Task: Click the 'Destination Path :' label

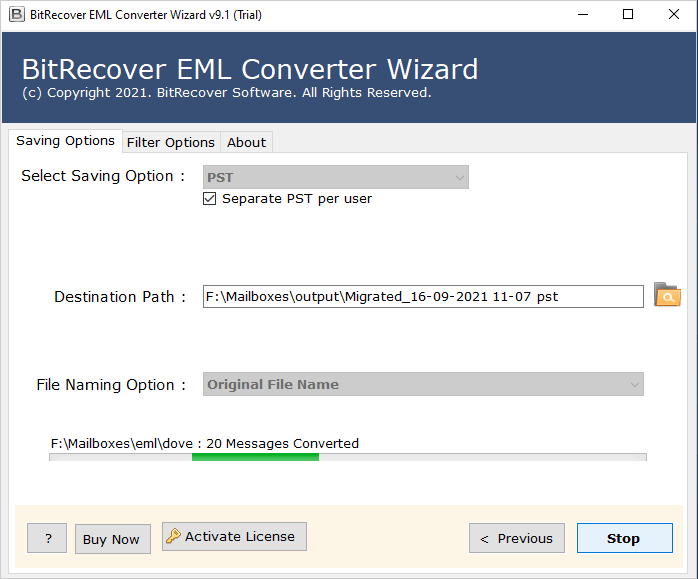Action: pyautogui.click(x=120, y=296)
